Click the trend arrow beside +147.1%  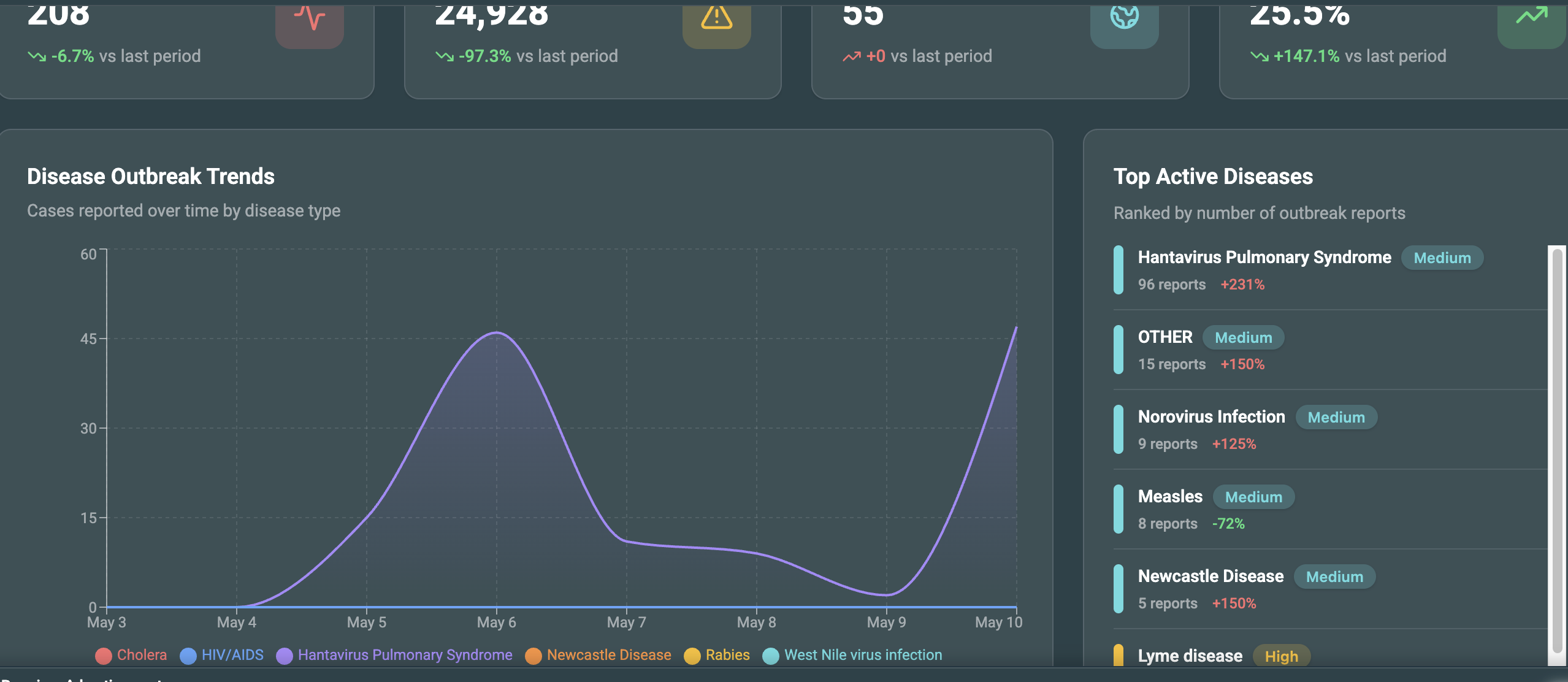pos(1260,56)
